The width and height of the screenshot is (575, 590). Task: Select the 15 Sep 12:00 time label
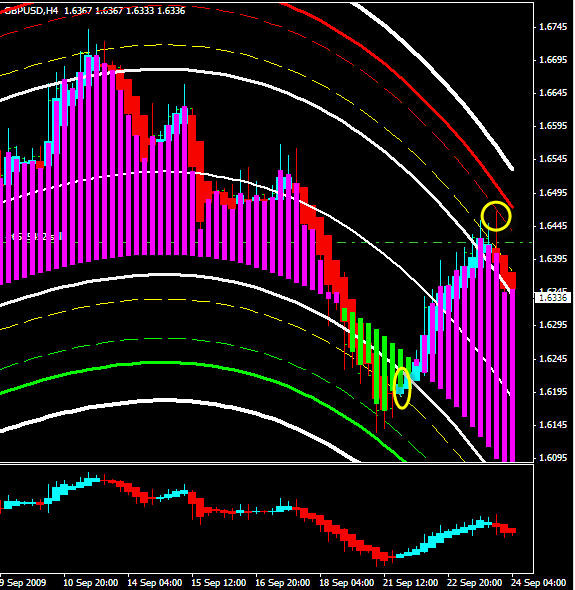point(219,582)
